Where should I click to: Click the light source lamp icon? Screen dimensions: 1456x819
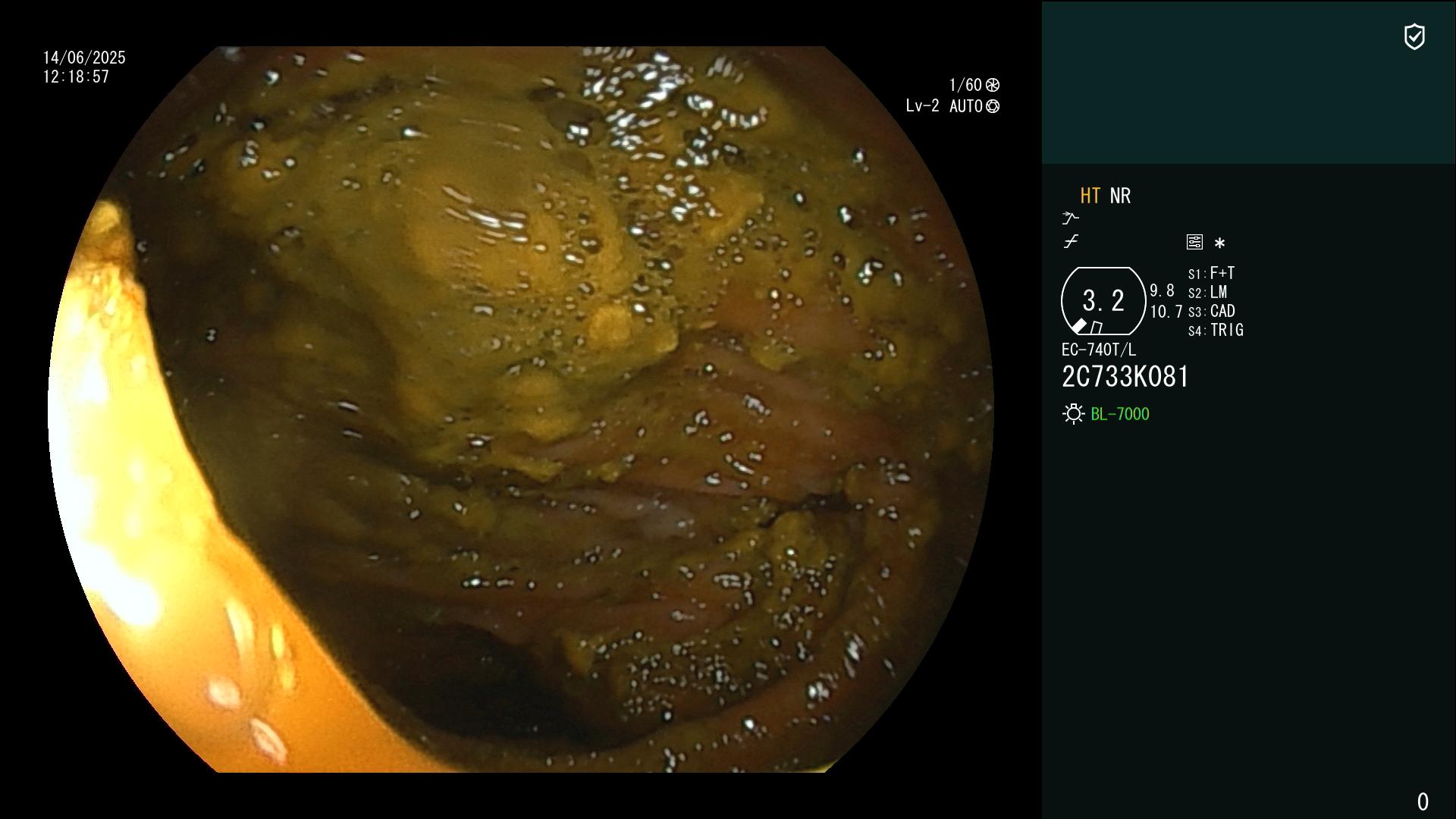point(1073,414)
